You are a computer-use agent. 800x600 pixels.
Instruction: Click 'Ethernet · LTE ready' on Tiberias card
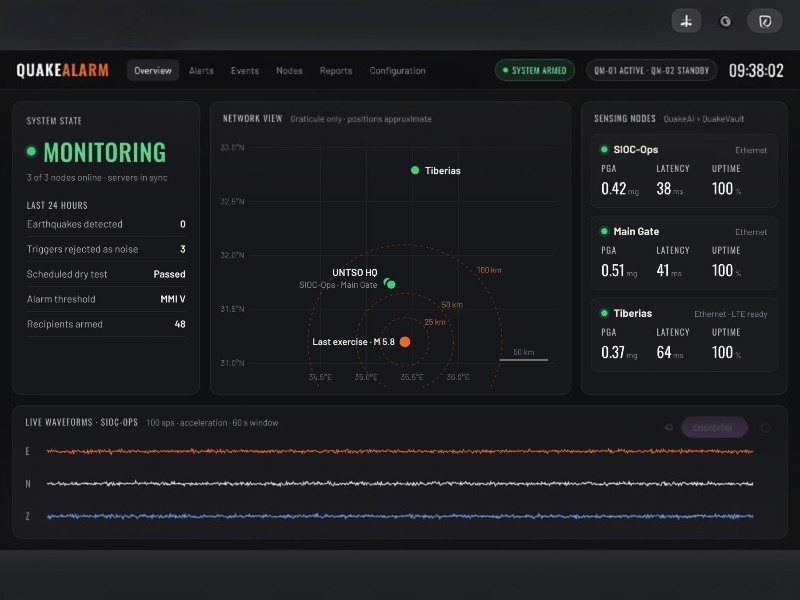click(731, 314)
